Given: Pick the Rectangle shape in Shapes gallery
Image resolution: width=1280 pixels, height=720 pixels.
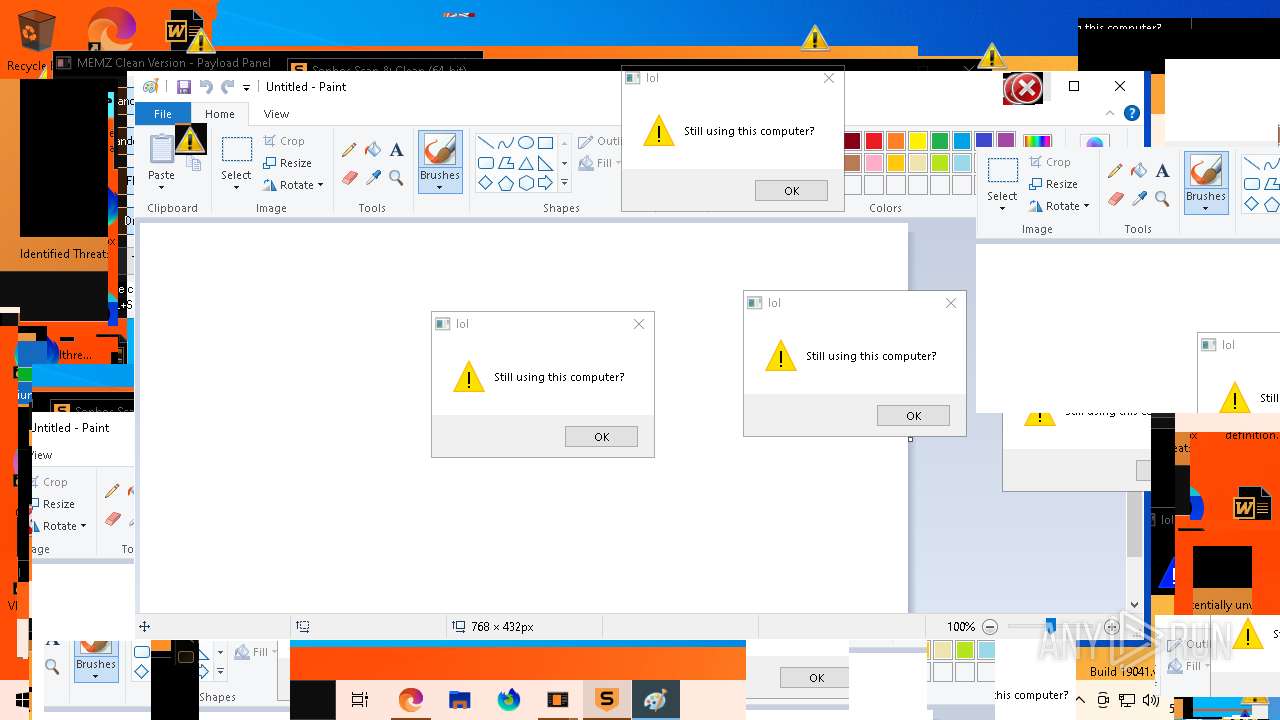Looking at the screenshot, I should pos(545,143).
